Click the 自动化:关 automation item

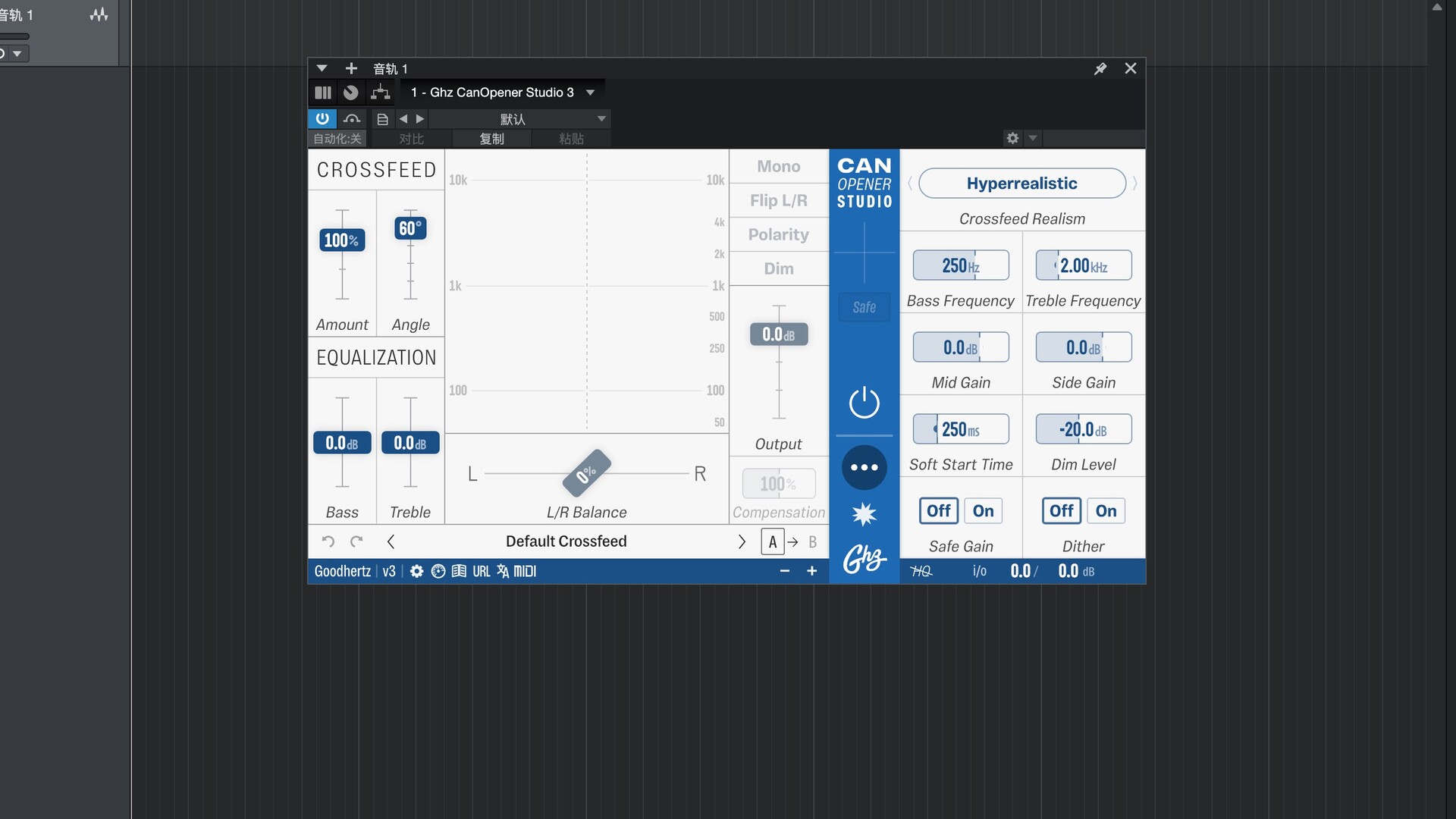pos(337,139)
